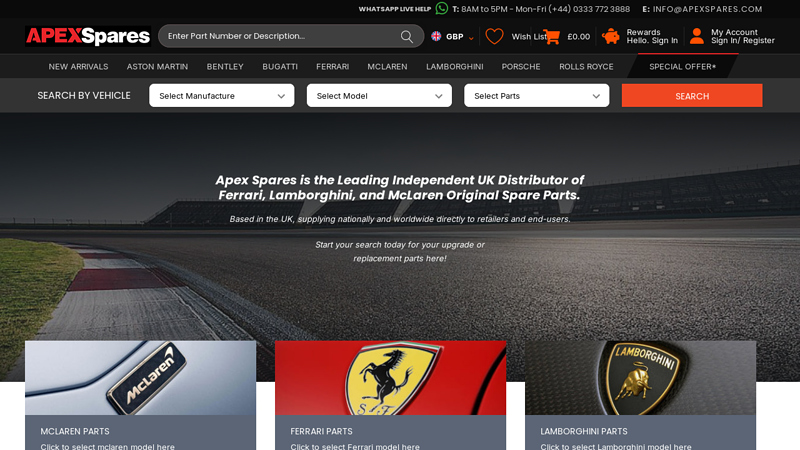
Task: Click the My Account user icon
Action: tap(697, 36)
